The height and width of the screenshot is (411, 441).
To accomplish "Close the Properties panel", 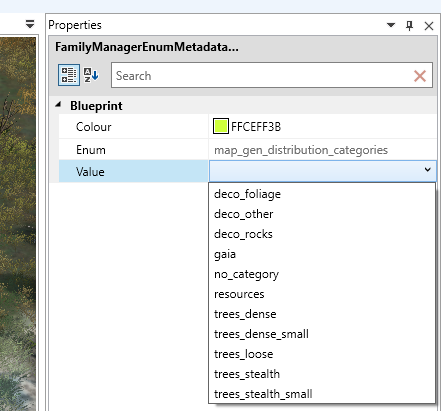I will point(429,26).
